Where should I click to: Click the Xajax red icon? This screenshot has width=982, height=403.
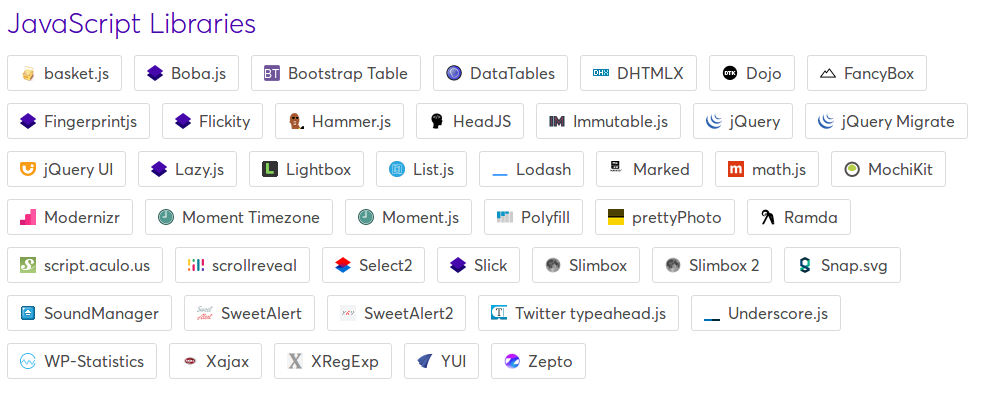coord(190,362)
